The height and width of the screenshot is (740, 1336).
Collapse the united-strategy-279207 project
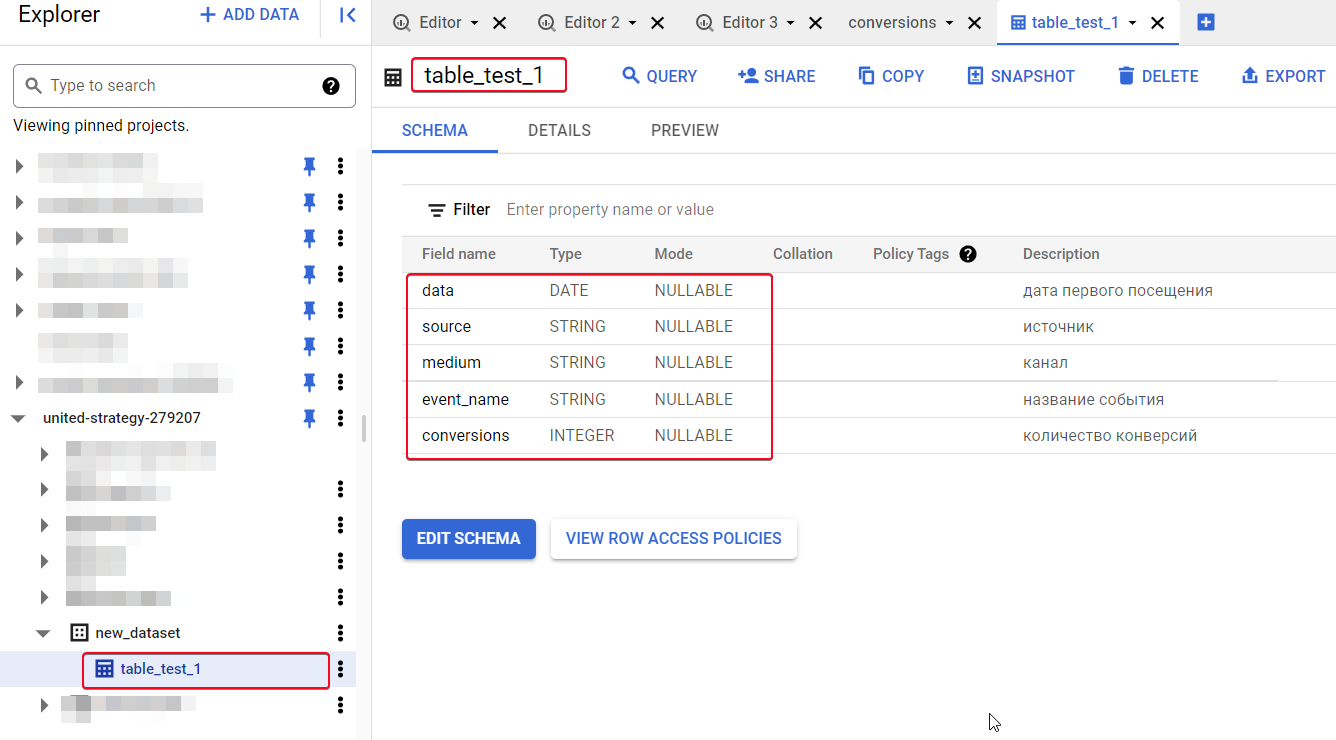click(18, 418)
